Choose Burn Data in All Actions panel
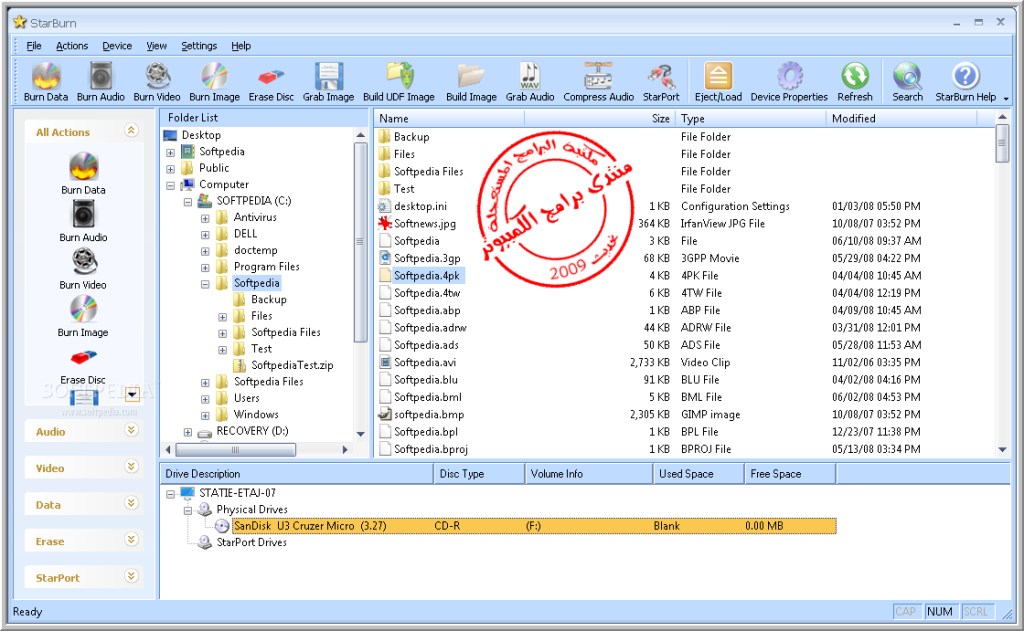 [84, 173]
